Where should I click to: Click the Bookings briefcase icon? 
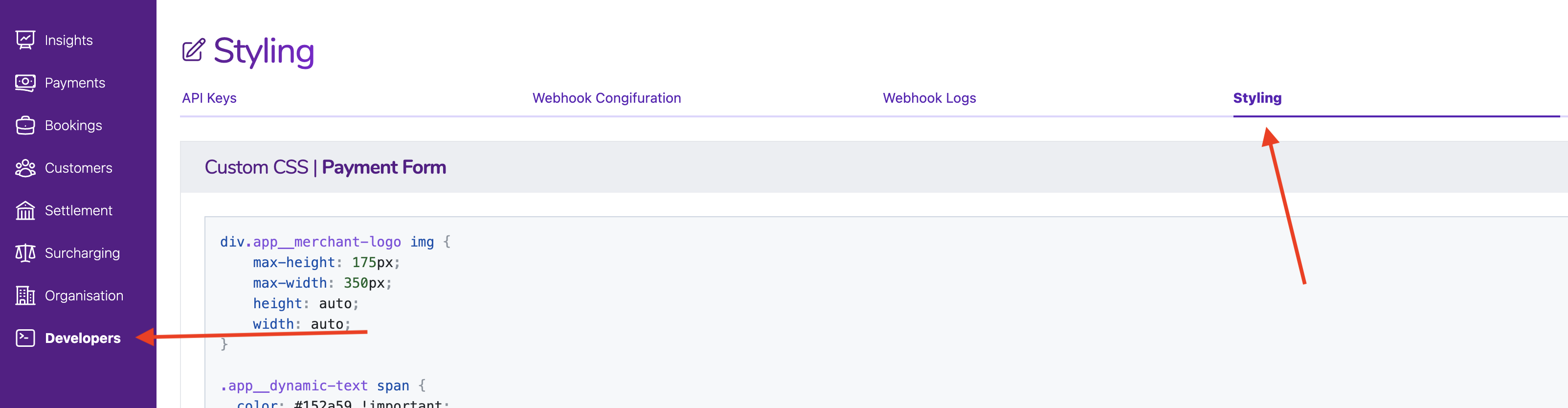point(25,125)
